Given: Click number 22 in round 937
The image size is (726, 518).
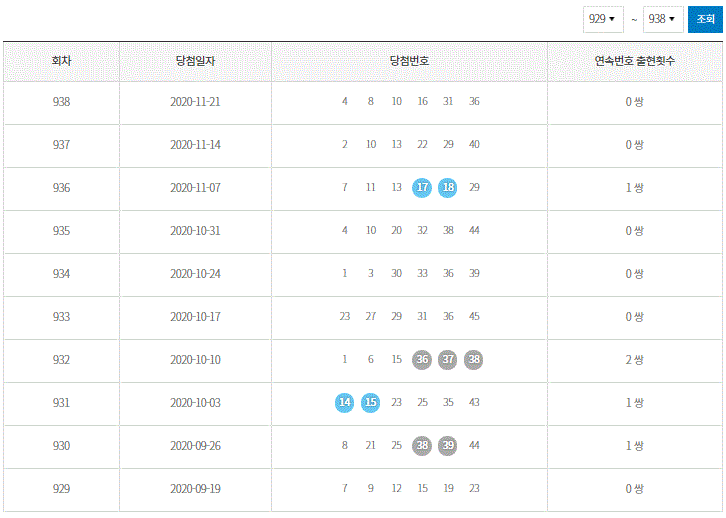Looking at the screenshot, I should pos(422,144).
